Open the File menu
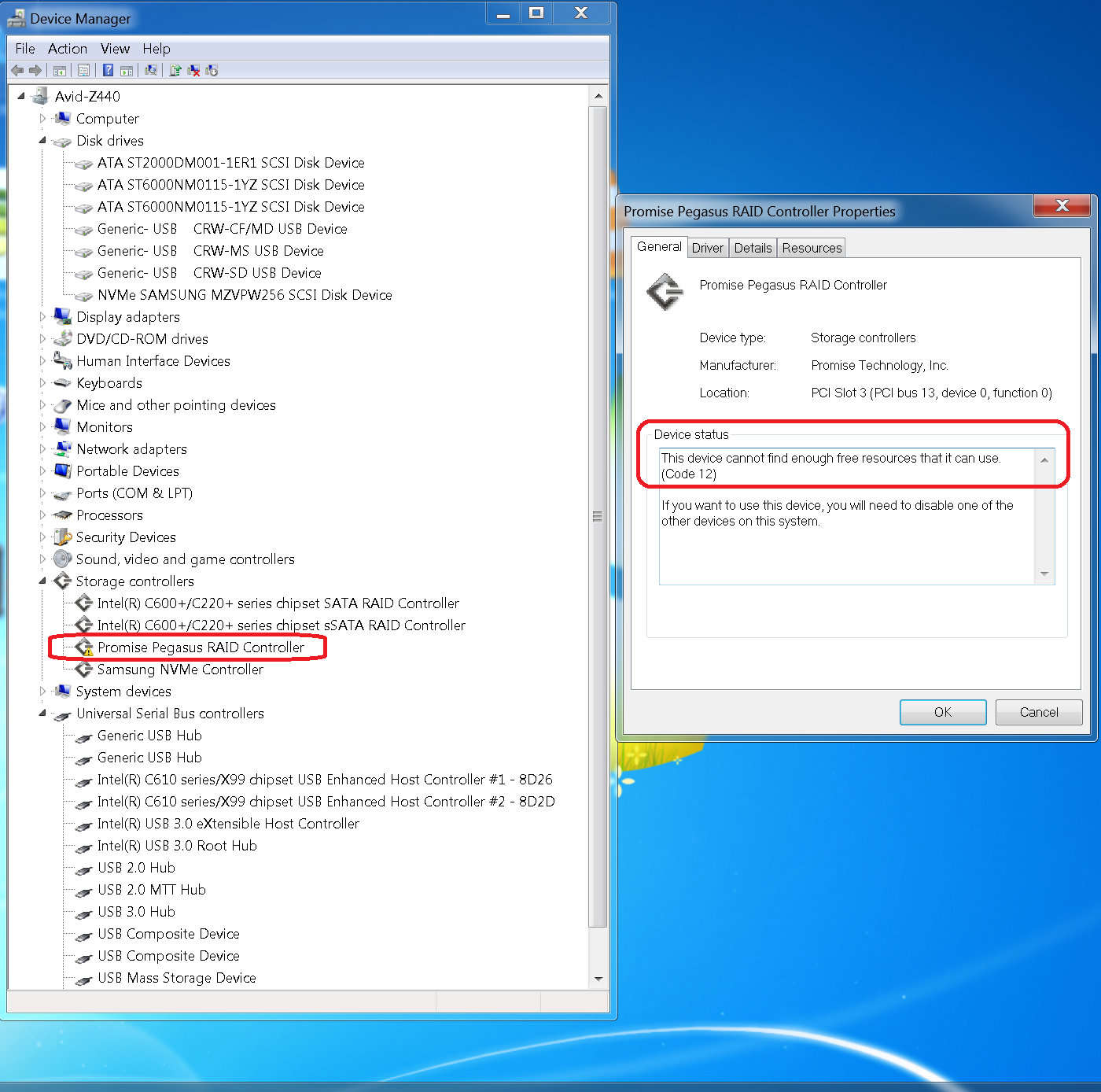 pos(25,49)
